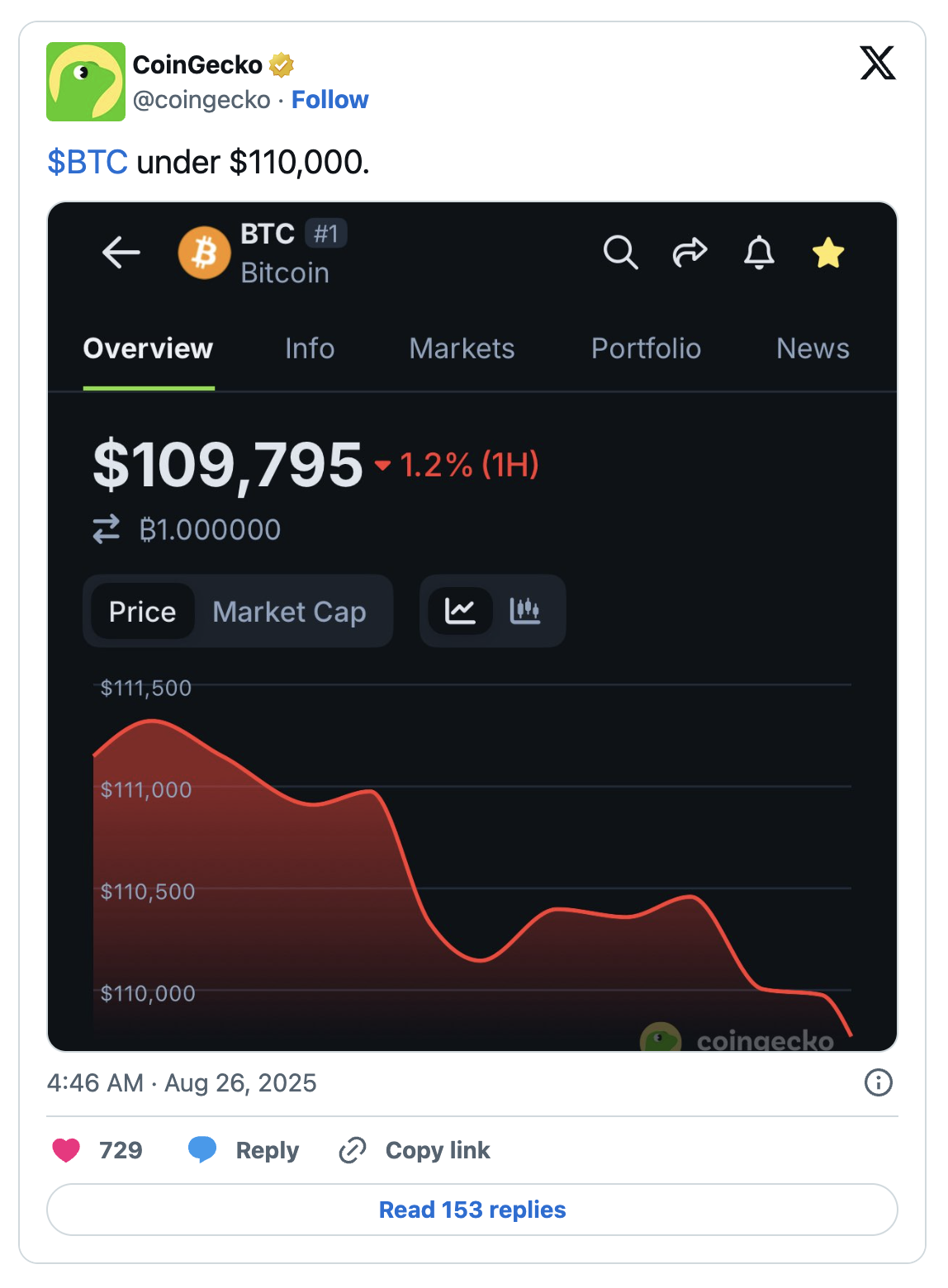Image resolution: width=948 pixels, height=1288 pixels.
Task: Open the $BTC cashtag link
Action: 88,163
